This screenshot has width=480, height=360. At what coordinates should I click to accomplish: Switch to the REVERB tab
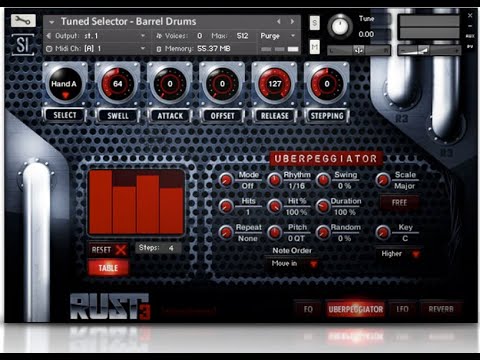tap(441, 309)
